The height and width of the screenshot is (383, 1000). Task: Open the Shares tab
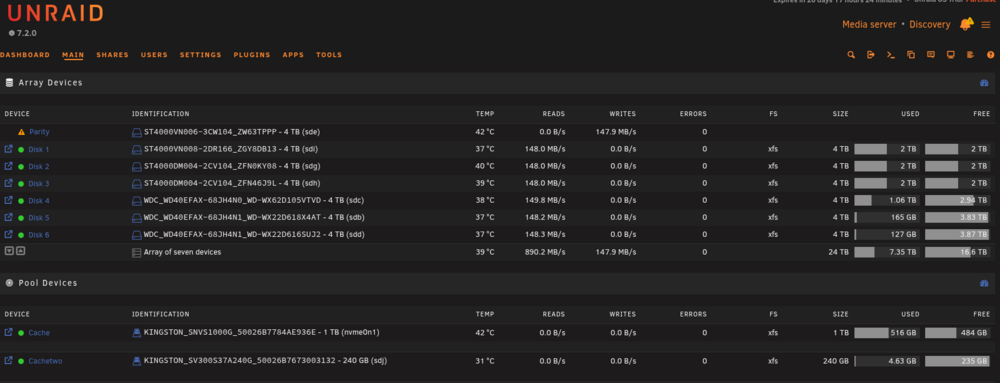pos(112,55)
